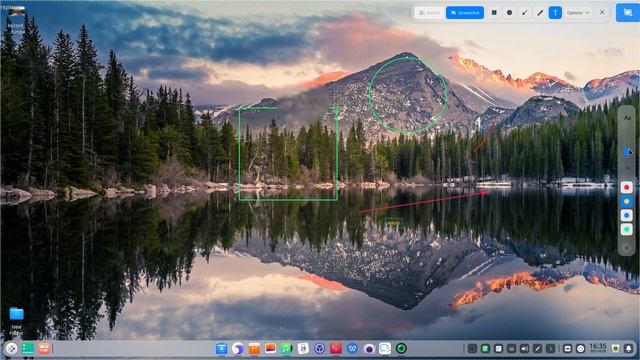
Task: Pick the blue color swatch
Action: click(627, 215)
